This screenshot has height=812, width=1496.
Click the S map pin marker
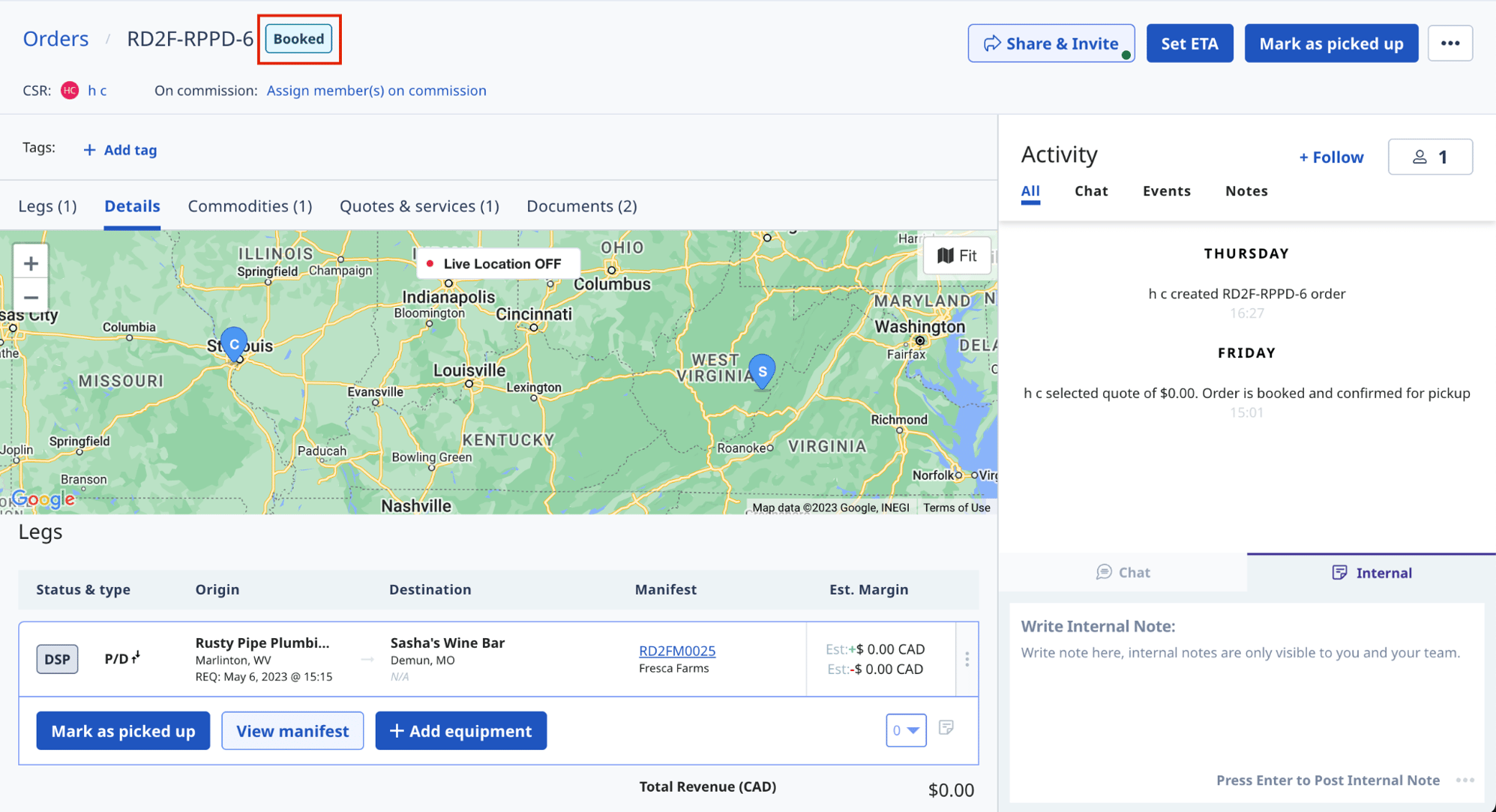tap(762, 370)
